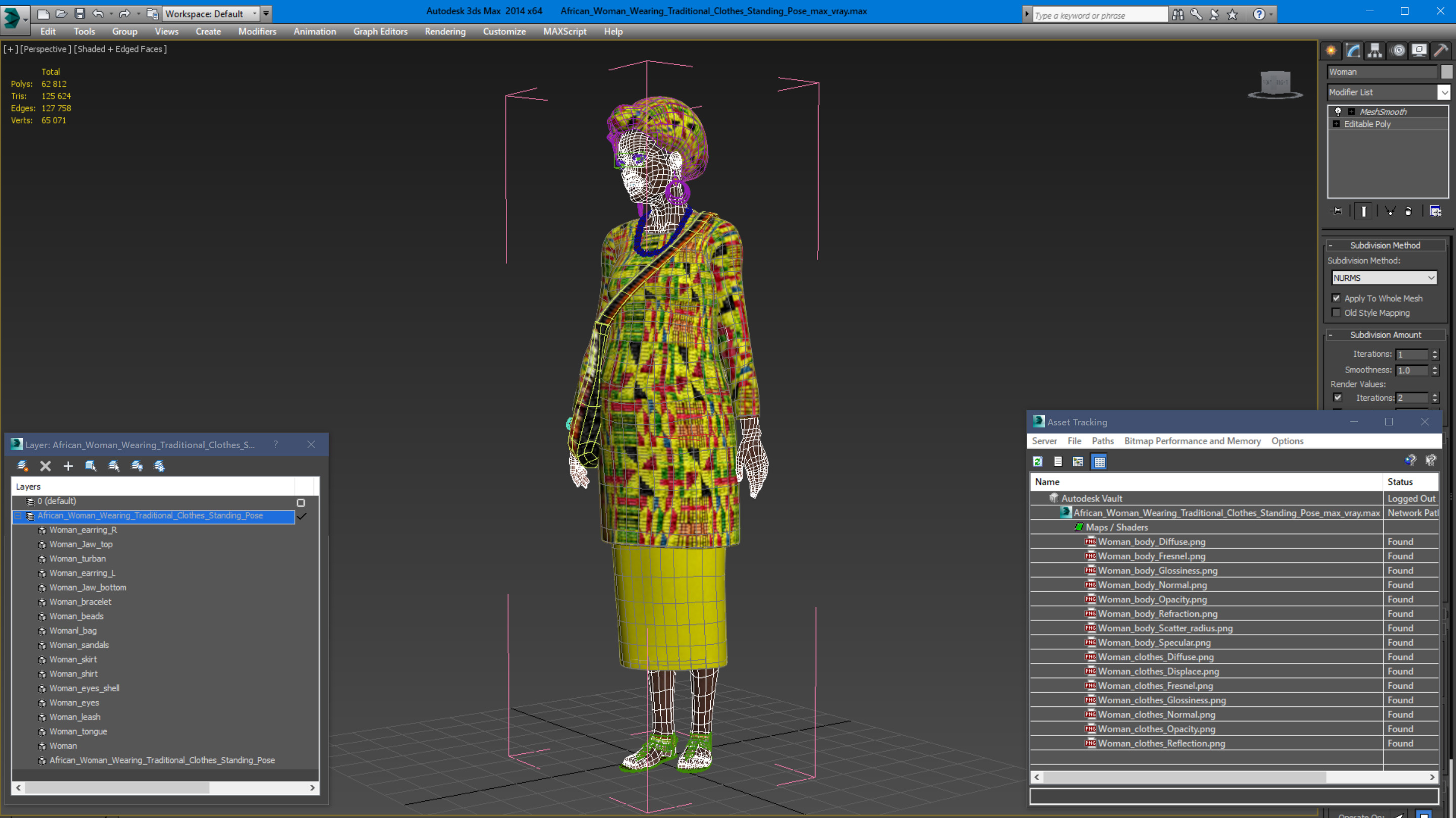
Task: Collapse African_Woman layer tree node
Action: (x=18, y=516)
